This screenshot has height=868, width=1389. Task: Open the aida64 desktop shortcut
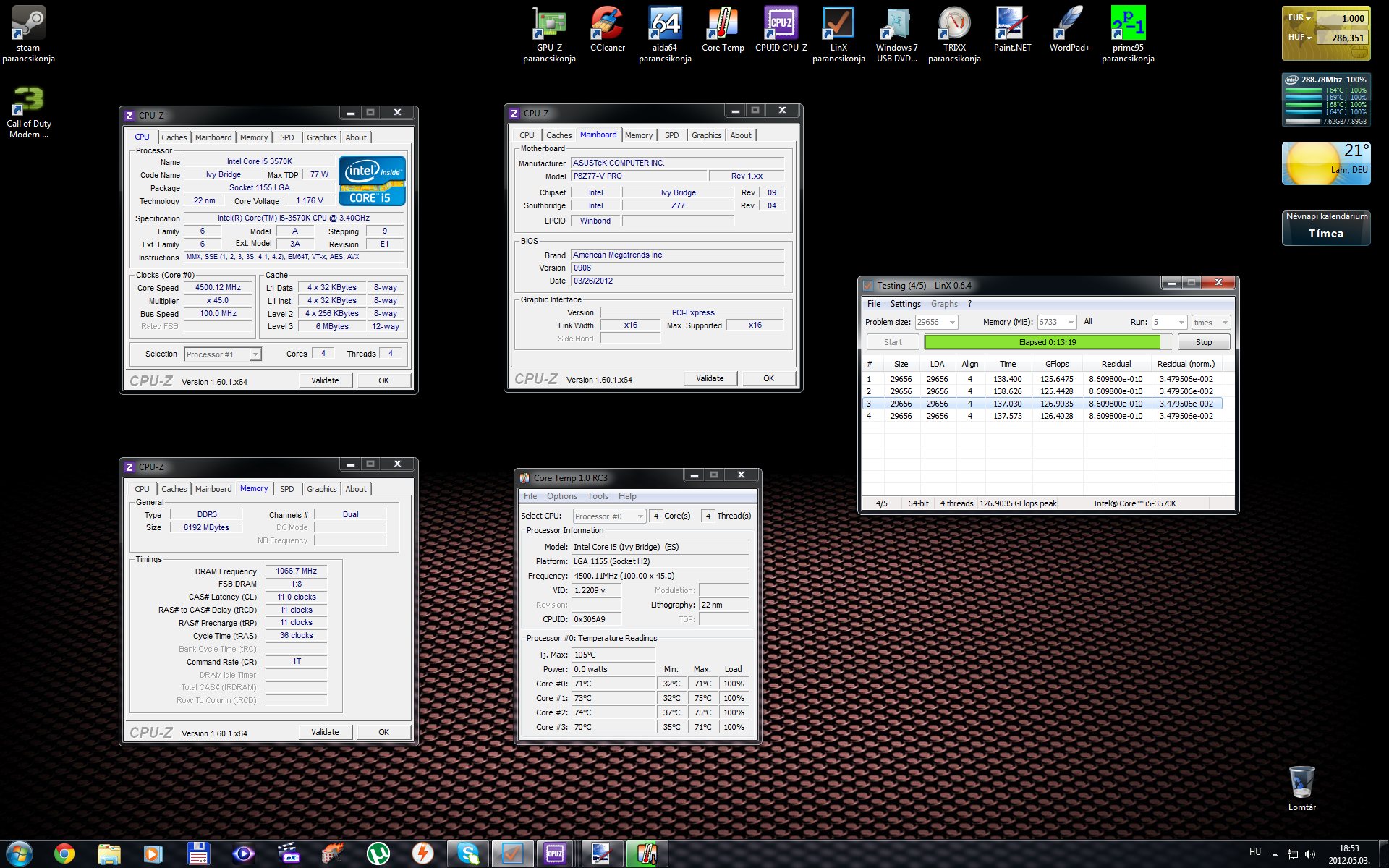pyautogui.click(x=665, y=34)
